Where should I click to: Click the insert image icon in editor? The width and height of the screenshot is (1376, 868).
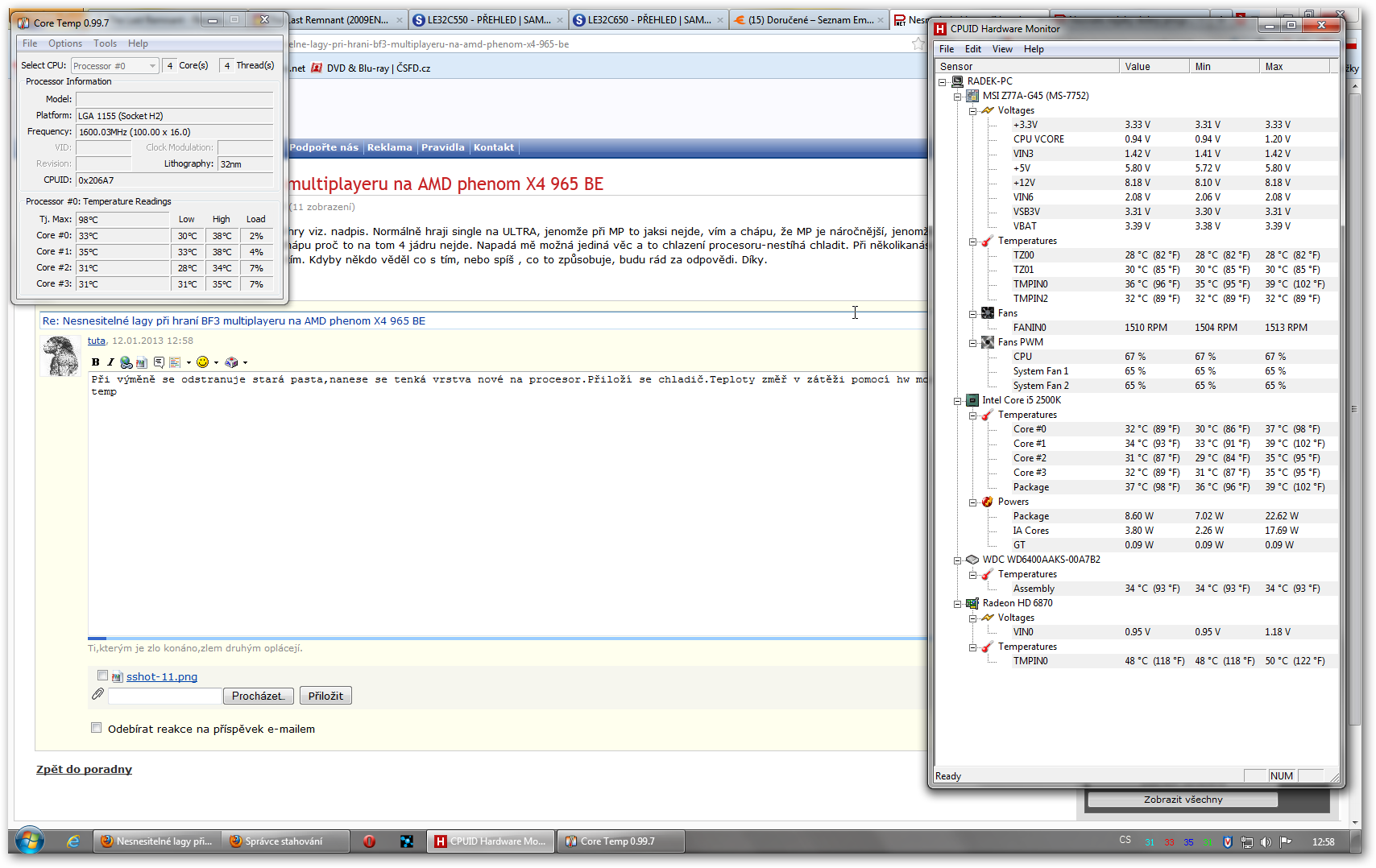(142, 362)
